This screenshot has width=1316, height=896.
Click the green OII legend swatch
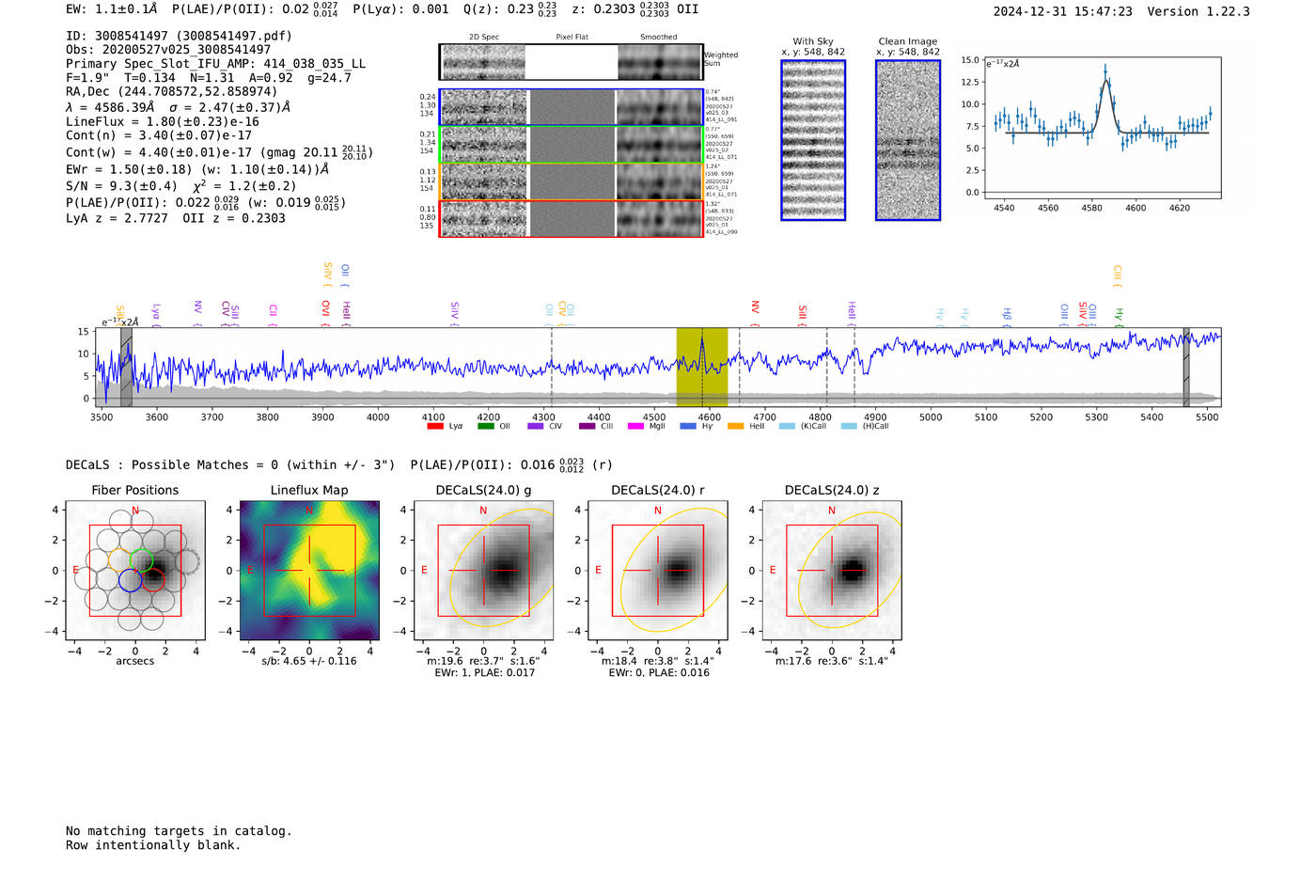coord(485,427)
